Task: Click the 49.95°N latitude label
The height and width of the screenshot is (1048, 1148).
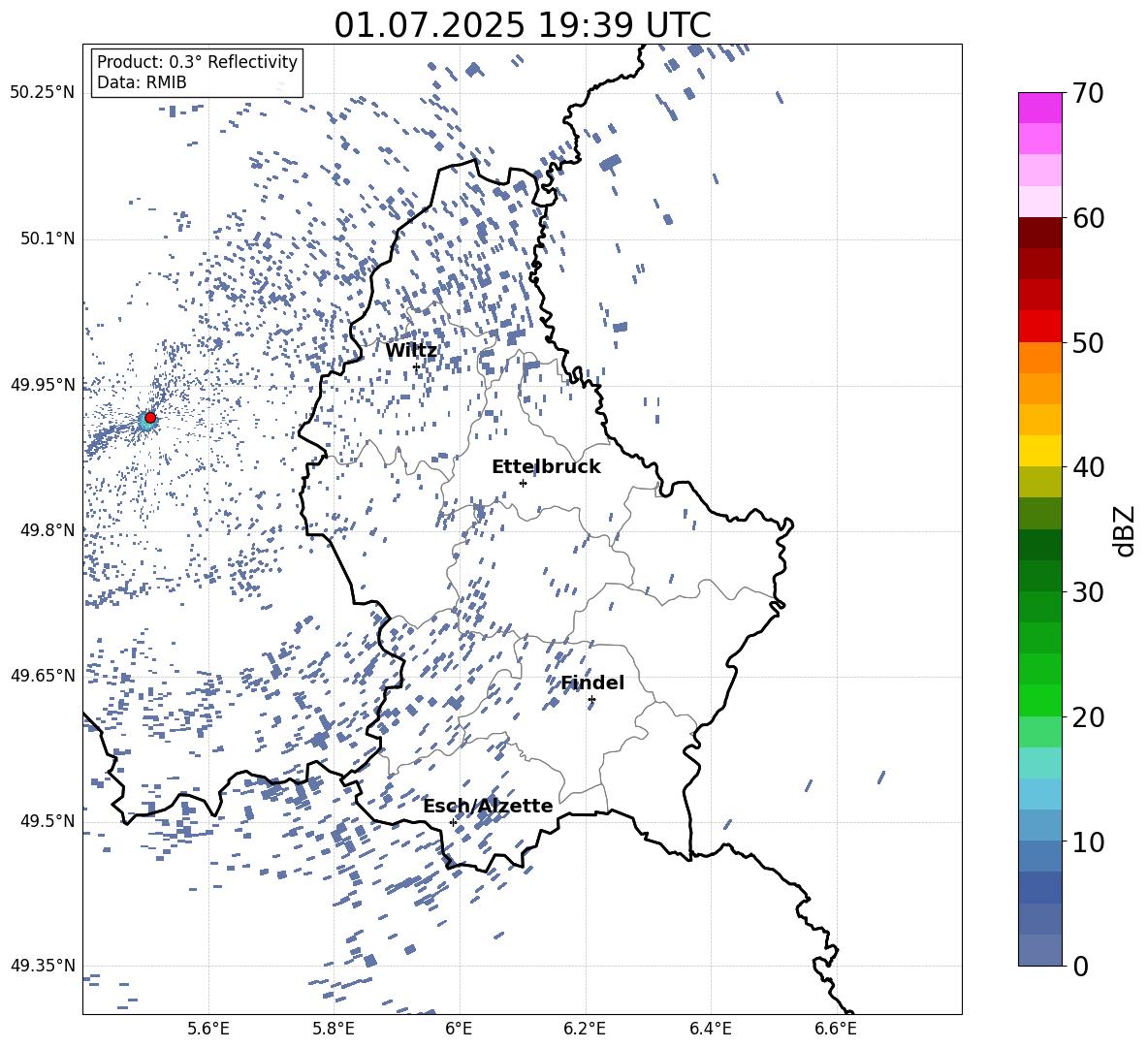Action: (43, 384)
